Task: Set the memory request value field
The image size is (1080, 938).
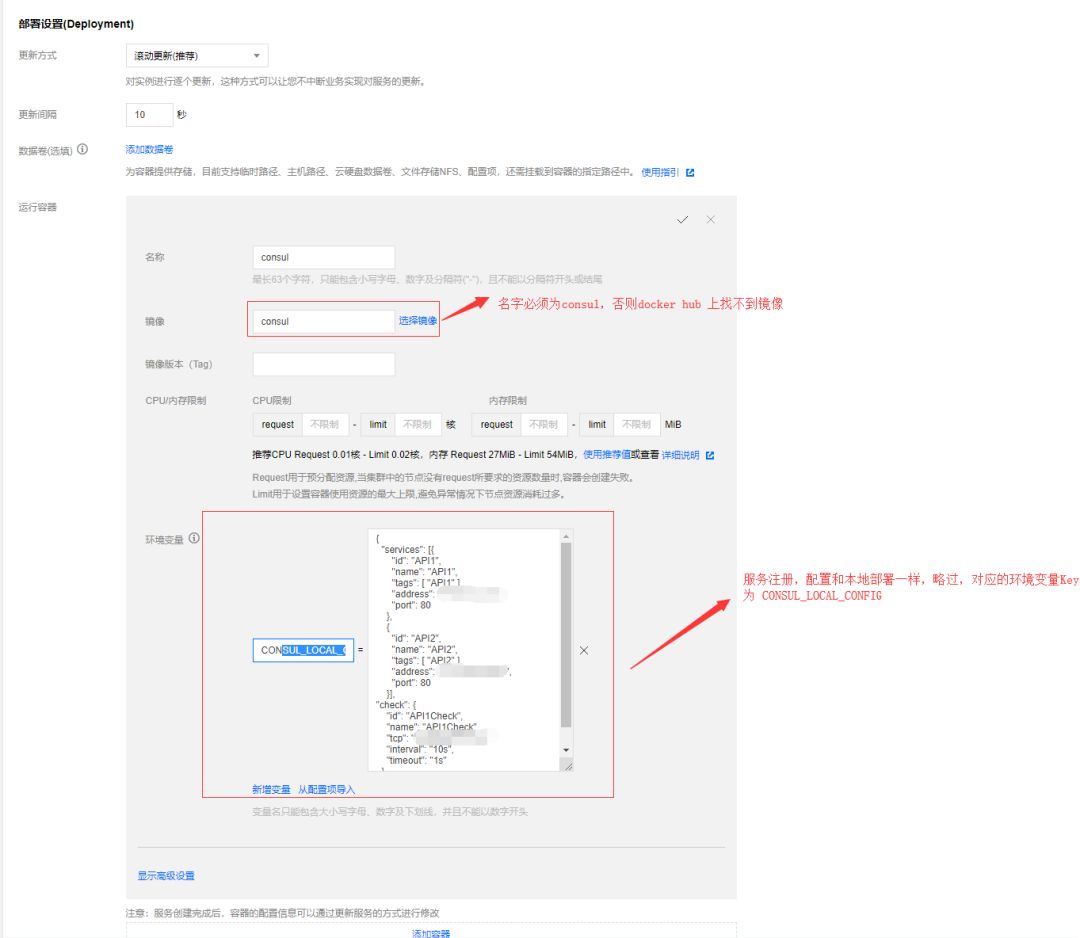Action: click(544, 424)
